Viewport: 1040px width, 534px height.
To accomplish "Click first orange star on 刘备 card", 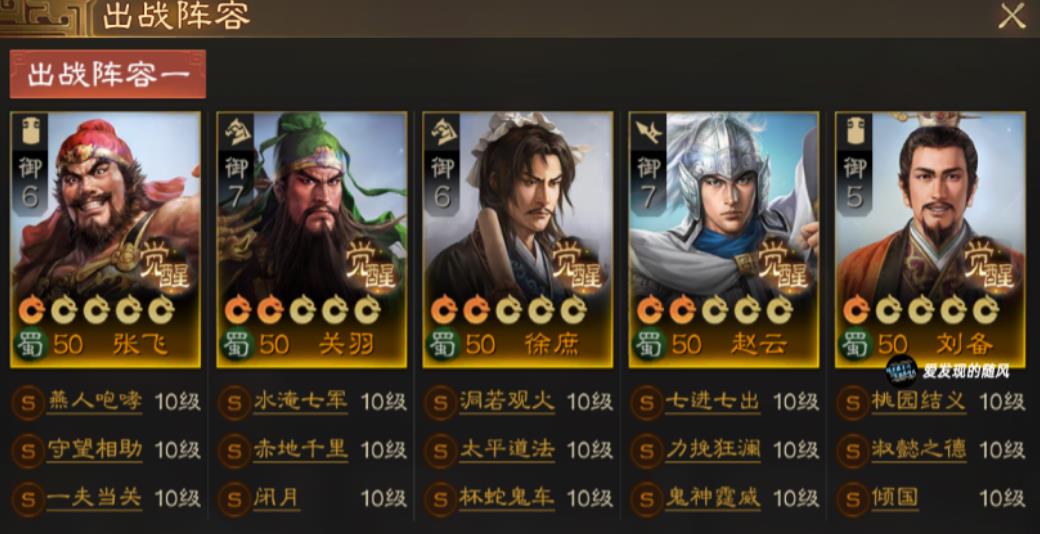I will [x=856, y=310].
